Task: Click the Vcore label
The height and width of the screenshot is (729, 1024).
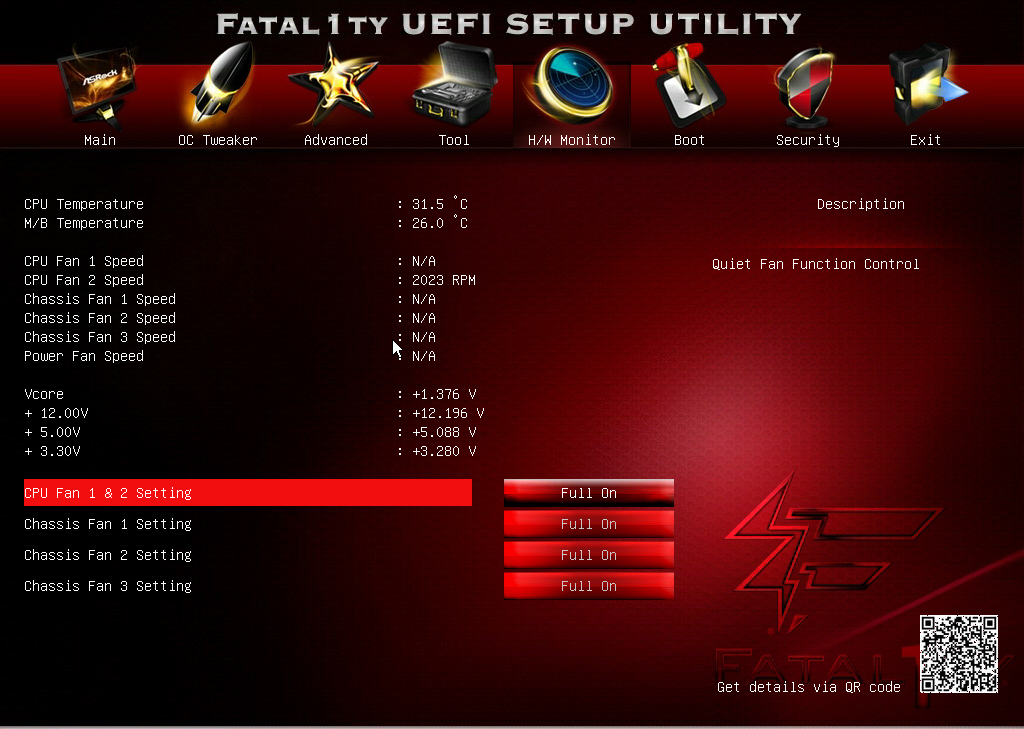Action: tap(44, 394)
